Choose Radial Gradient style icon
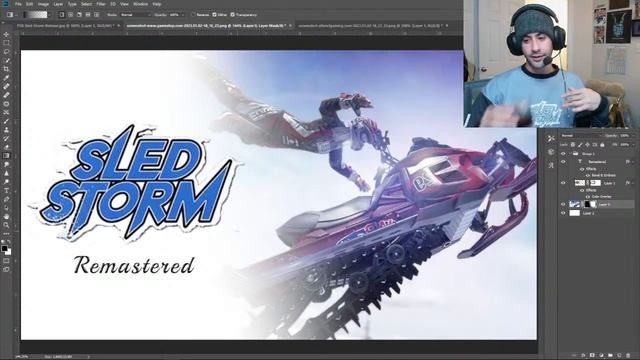Viewport: 640px width, 360px height. 71,15
